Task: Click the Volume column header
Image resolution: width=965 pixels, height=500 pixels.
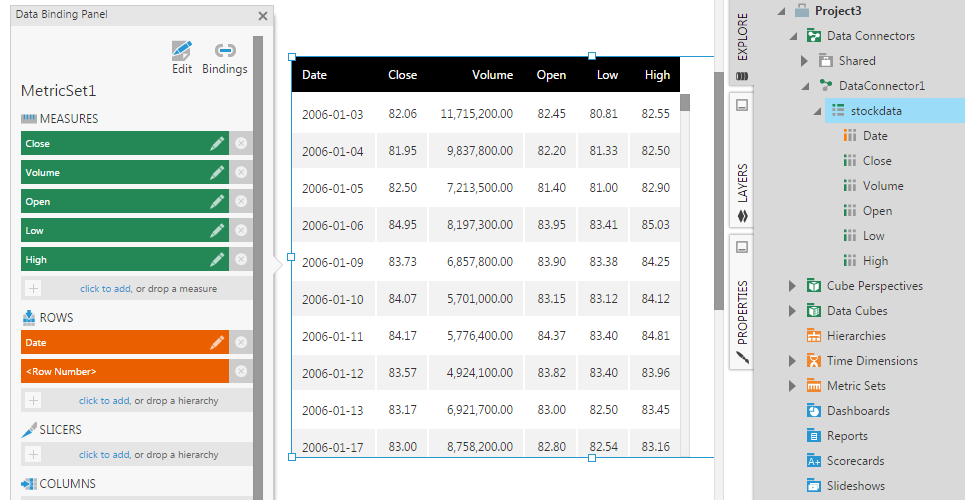Action: (492, 75)
